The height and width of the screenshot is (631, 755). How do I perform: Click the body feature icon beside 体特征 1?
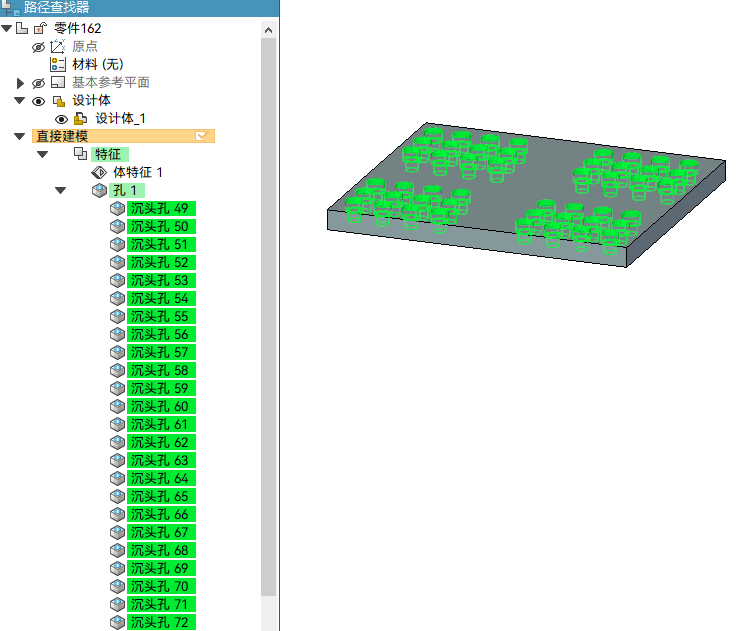point(99,172)
